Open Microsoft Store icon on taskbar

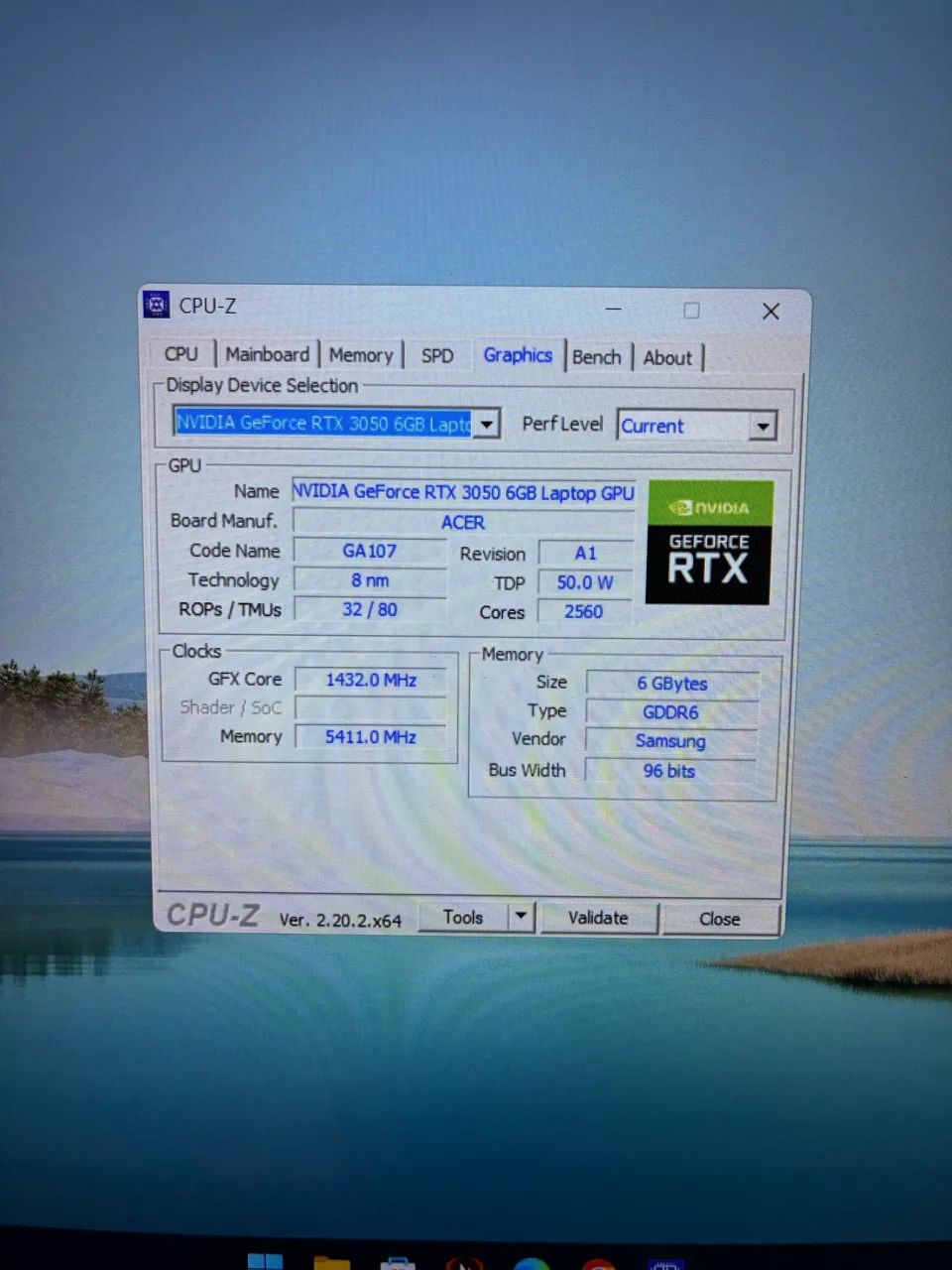[x=398, y=1263]
